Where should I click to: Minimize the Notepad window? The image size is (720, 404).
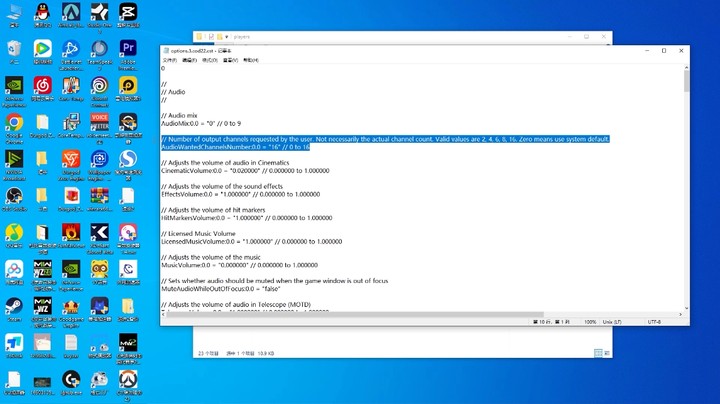(647, 50)
